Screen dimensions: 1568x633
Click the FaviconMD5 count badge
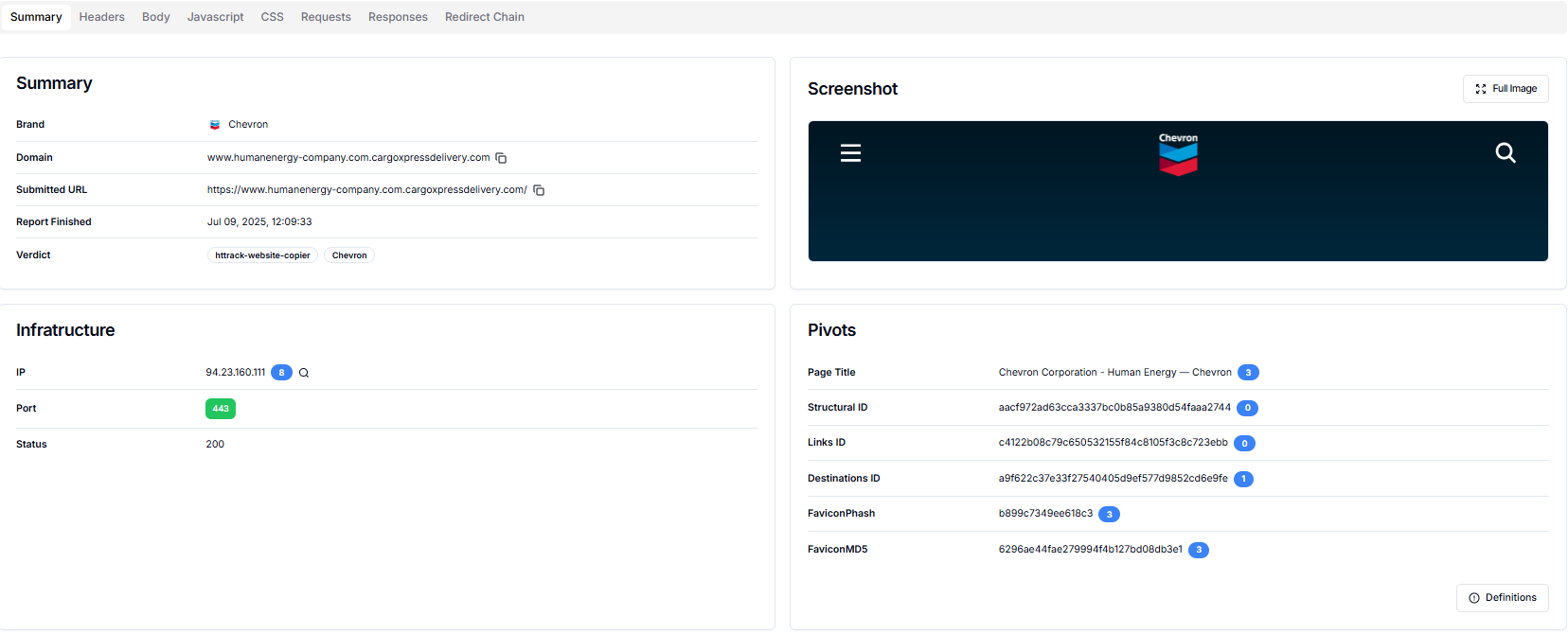coord(1199,550)
